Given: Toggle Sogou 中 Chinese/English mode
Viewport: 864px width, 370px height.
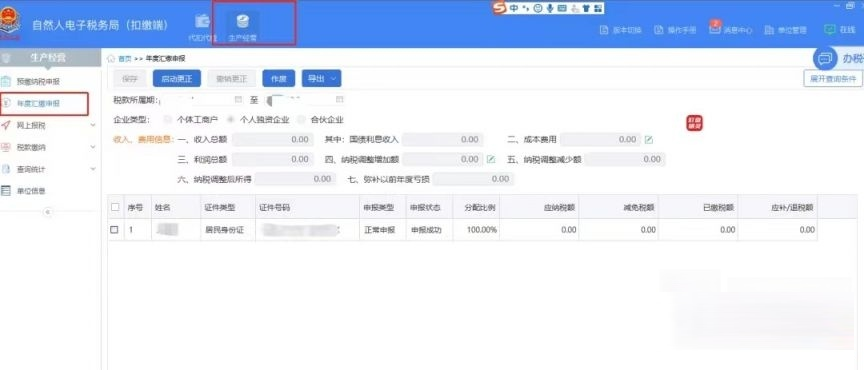Looking at the screenshot, I should pos(514,8).
